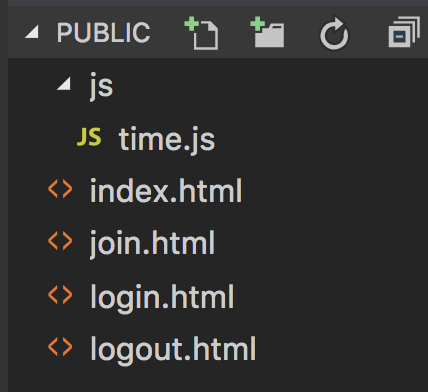Viewport: 428px width, 392px height.
Task: Open index.html in the editor
Action: [x=166, y=191]
